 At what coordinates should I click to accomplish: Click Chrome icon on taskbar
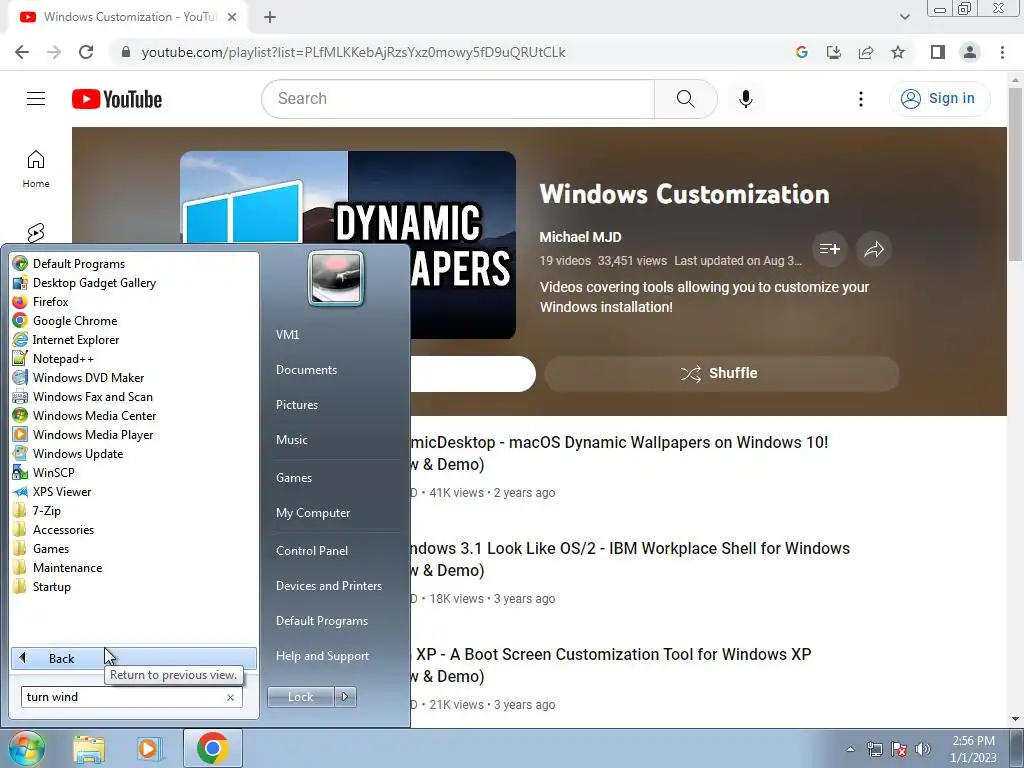(x=212, y=748)
